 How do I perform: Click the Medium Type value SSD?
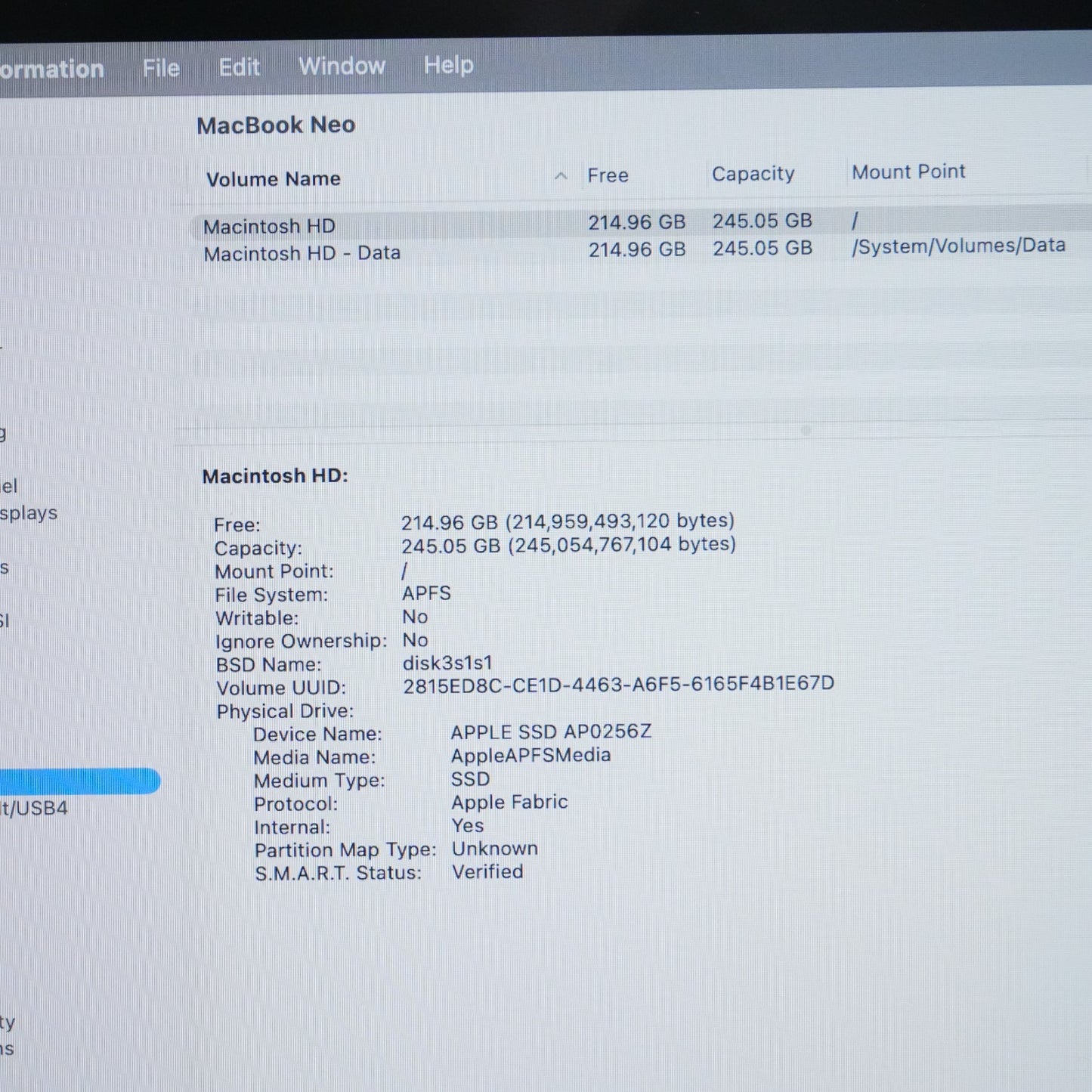(471, 778)
